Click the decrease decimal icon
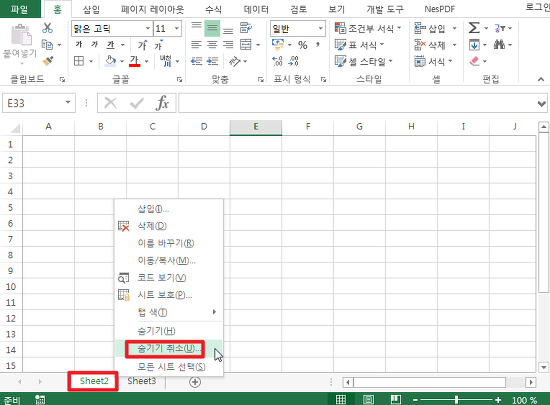The width and height of the screenshot is (550, 405). 293,61
